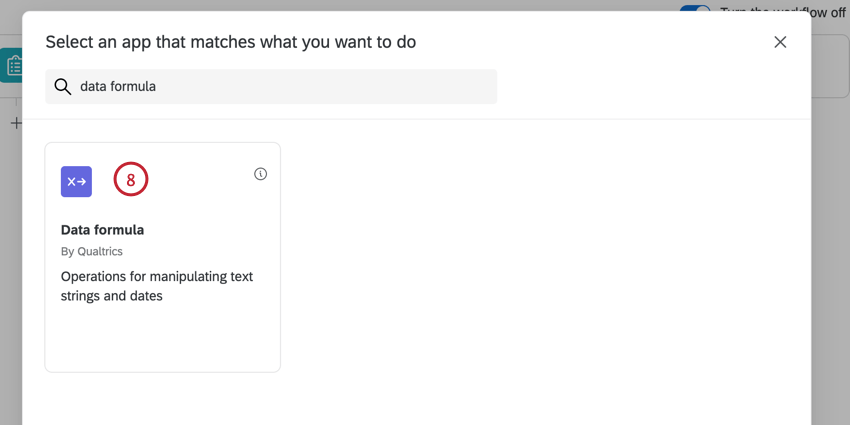Viewport: 850px width, 425px height.
Task: Click the magnifying glass search icon
Action: (x=62, y=87)
